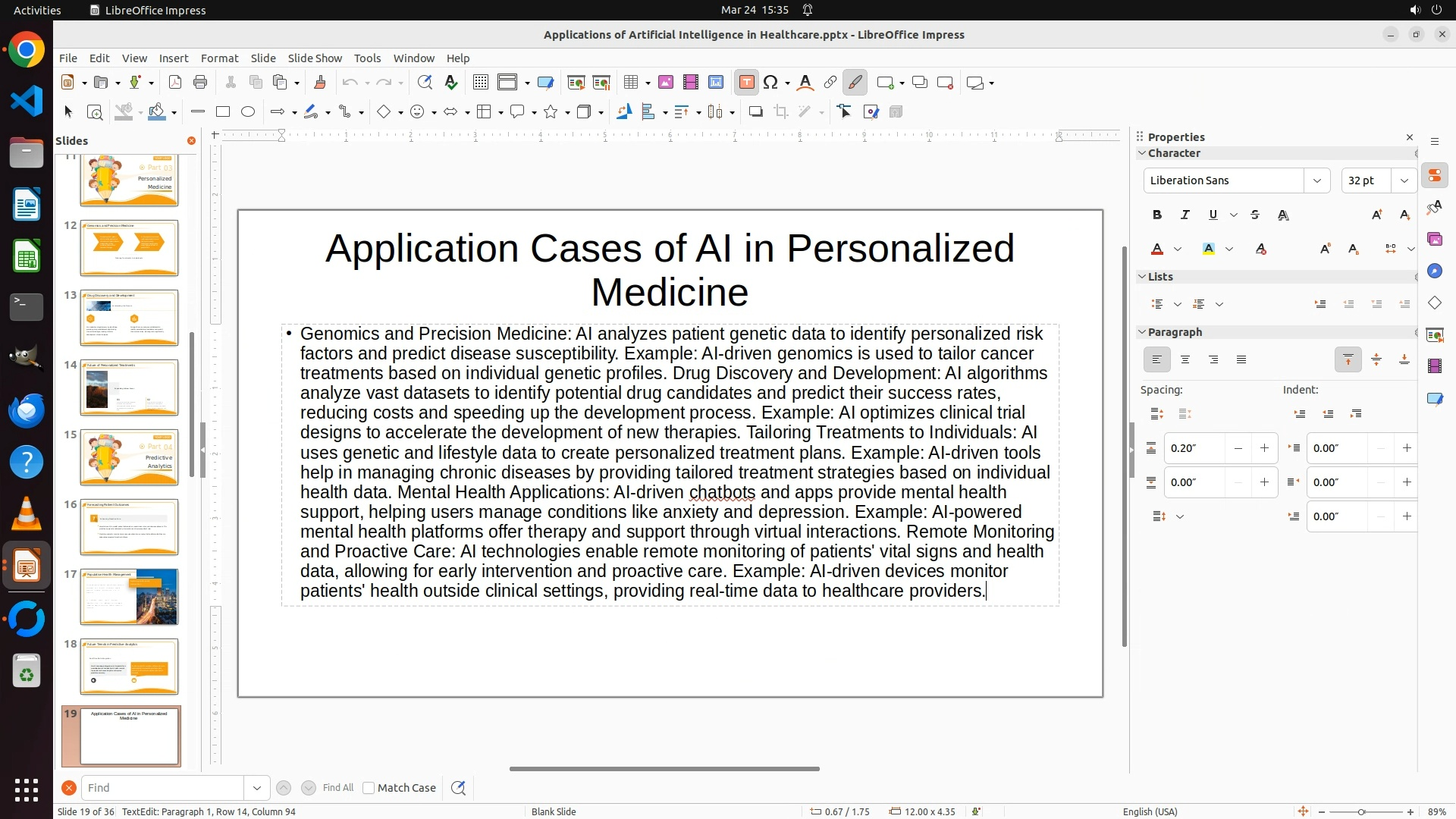Viewport: 1456px width, 819px height.
Task: Open the font size dropdown
Action: click(x=1404, y=180)
